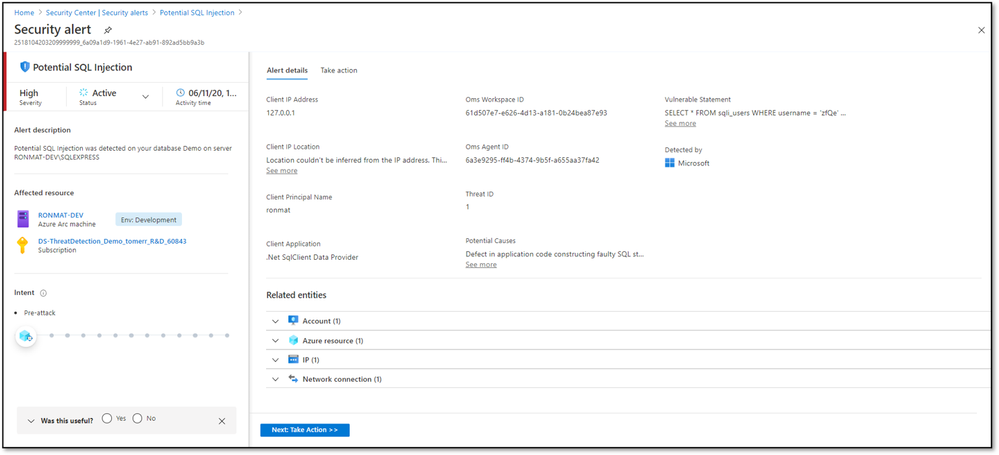Screen dimensions: 999x455
Task: Click the .Net SqlClient Data Provider text
Action: (312, 257)
